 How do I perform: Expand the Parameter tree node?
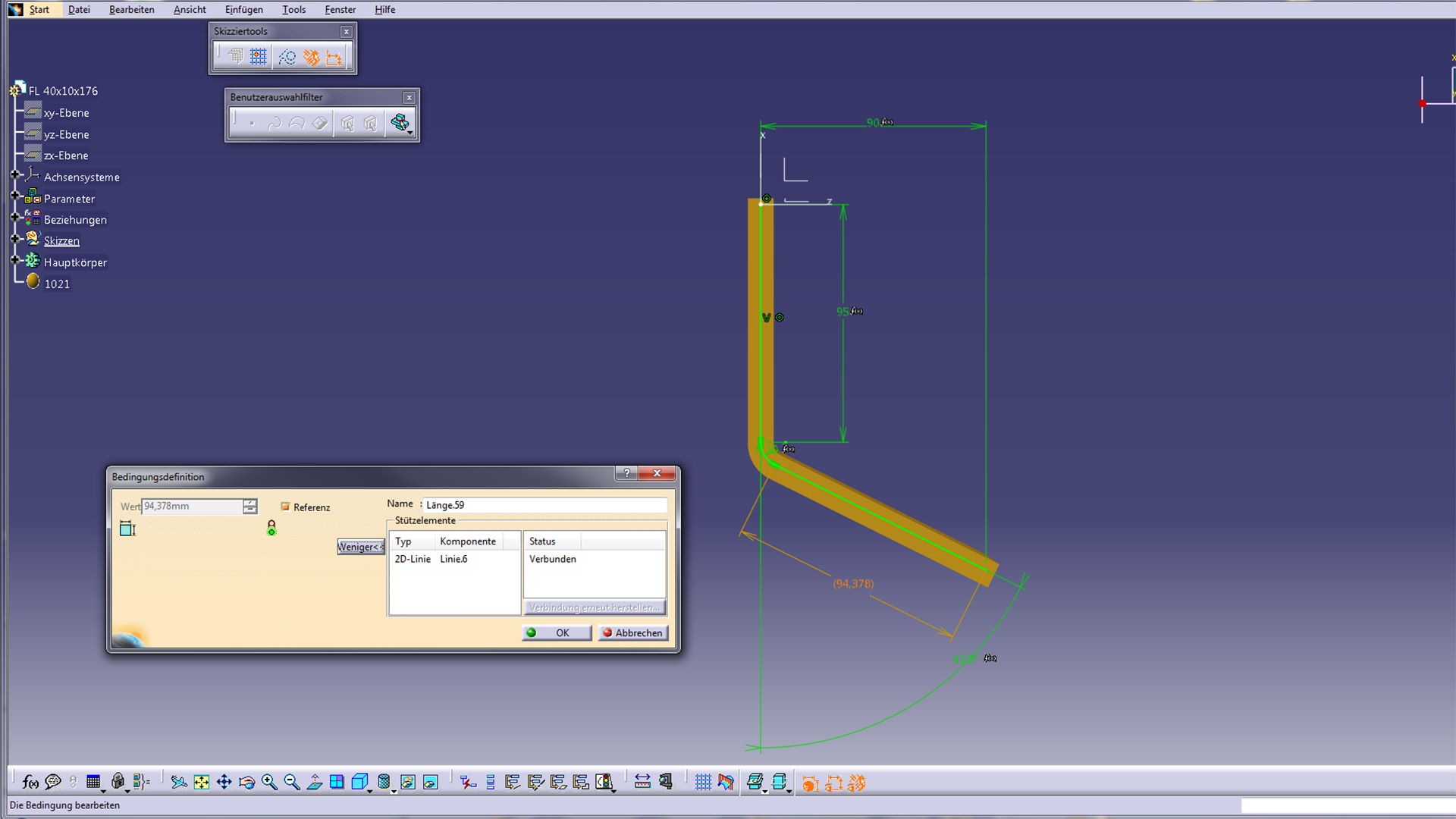tap(15, 196)
